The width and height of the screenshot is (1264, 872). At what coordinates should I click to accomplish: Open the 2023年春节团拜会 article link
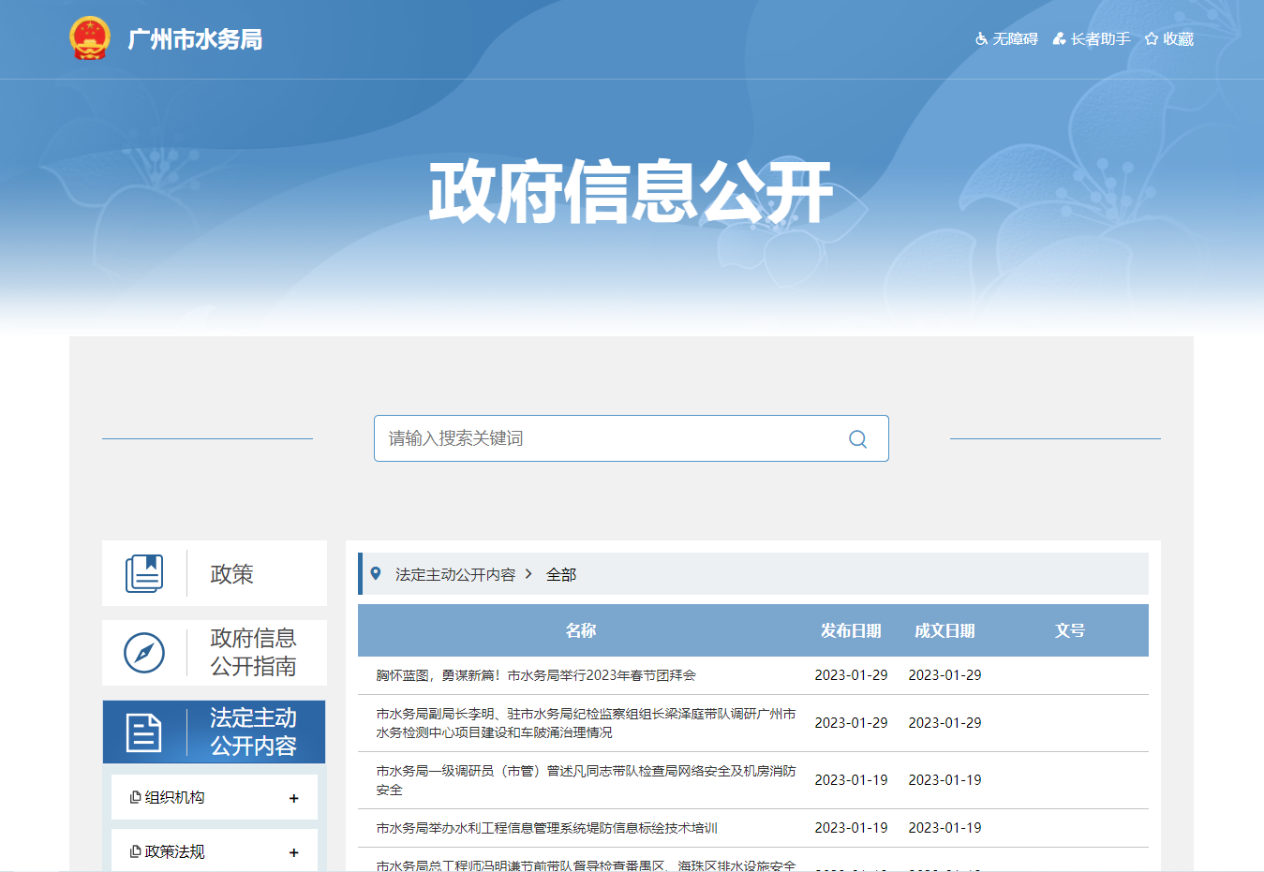(536, 676)
